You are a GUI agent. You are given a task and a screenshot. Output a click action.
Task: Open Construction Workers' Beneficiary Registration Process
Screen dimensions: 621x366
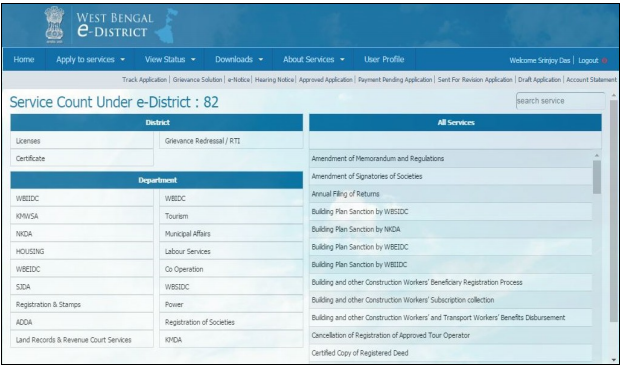point(451,282)
